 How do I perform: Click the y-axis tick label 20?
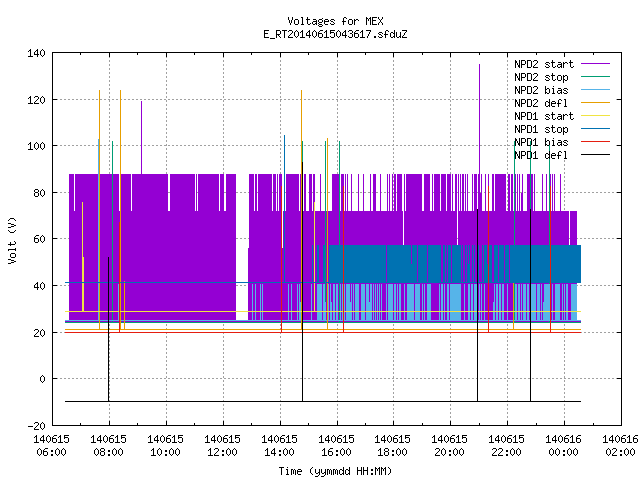coord(39,333)
